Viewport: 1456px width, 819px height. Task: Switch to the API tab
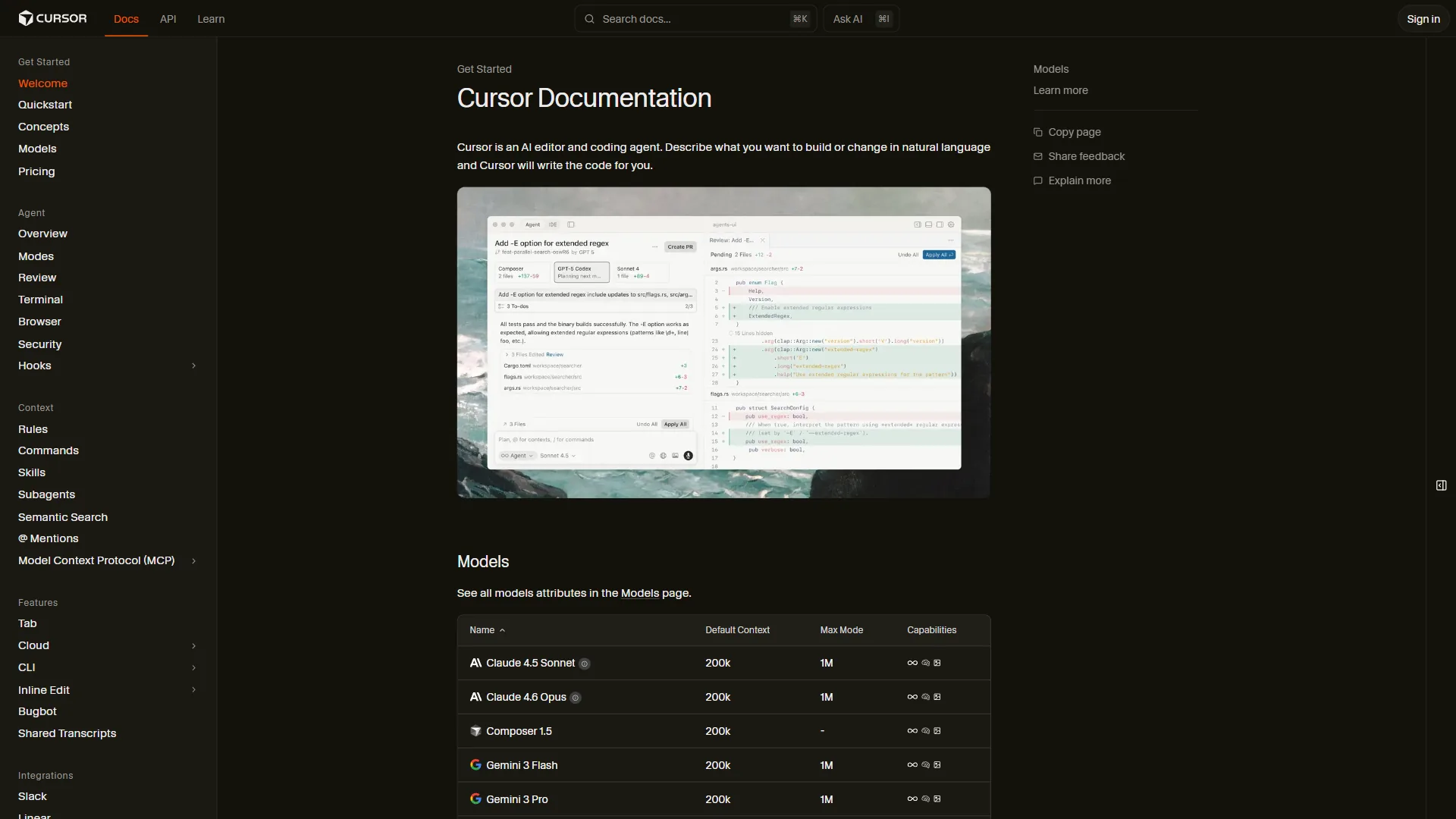click(x=168, y=19)
